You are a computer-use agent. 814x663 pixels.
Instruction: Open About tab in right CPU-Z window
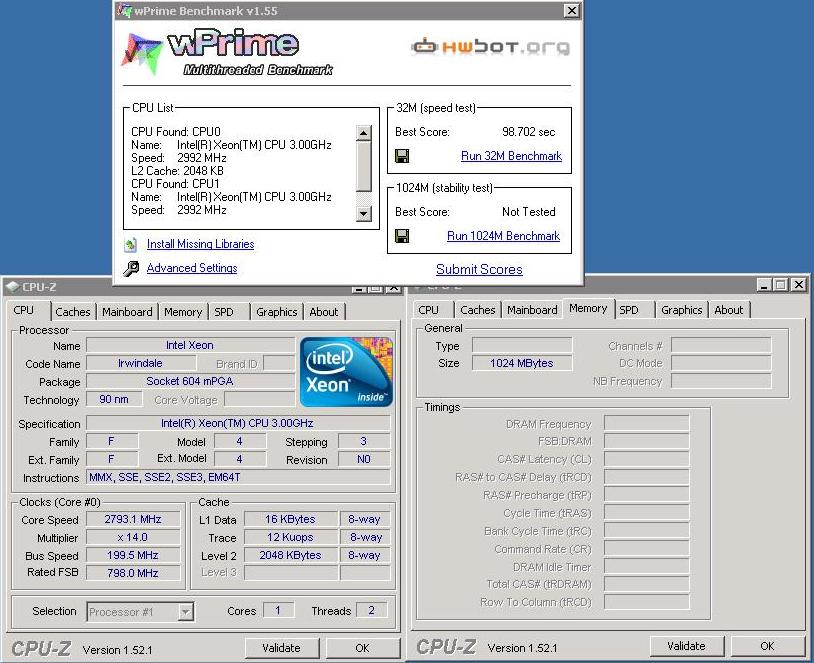[729, 310]
